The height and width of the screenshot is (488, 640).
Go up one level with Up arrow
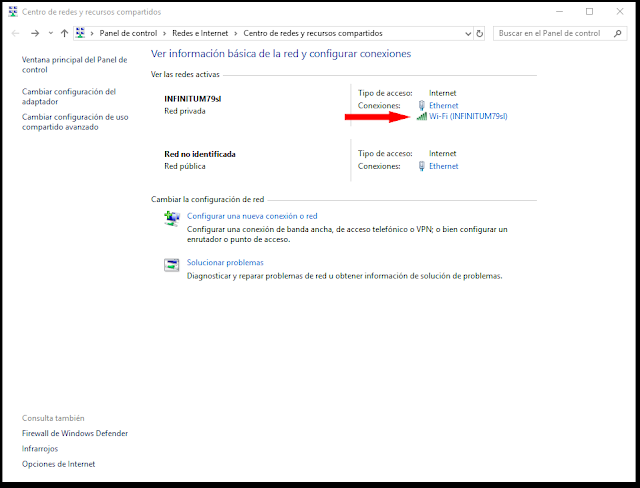click(x=64, y=33)
